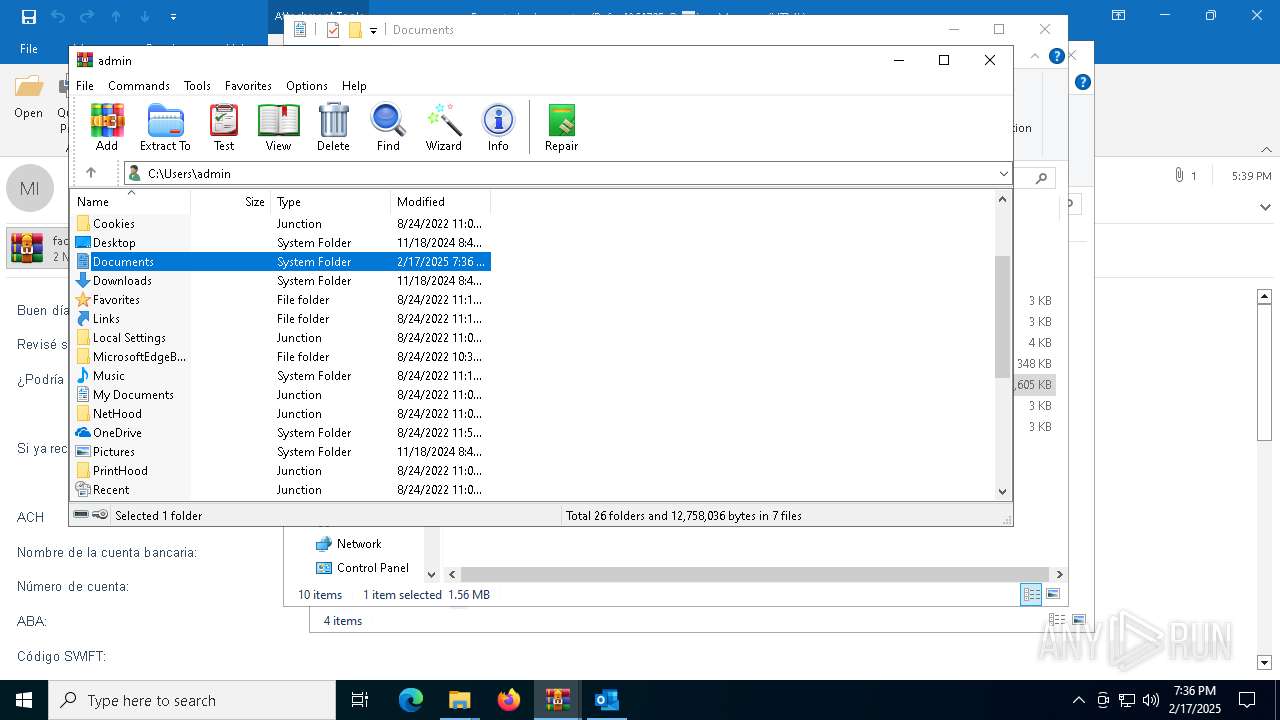
Task: Sort by the Modified column header
Action: point(441,202)
